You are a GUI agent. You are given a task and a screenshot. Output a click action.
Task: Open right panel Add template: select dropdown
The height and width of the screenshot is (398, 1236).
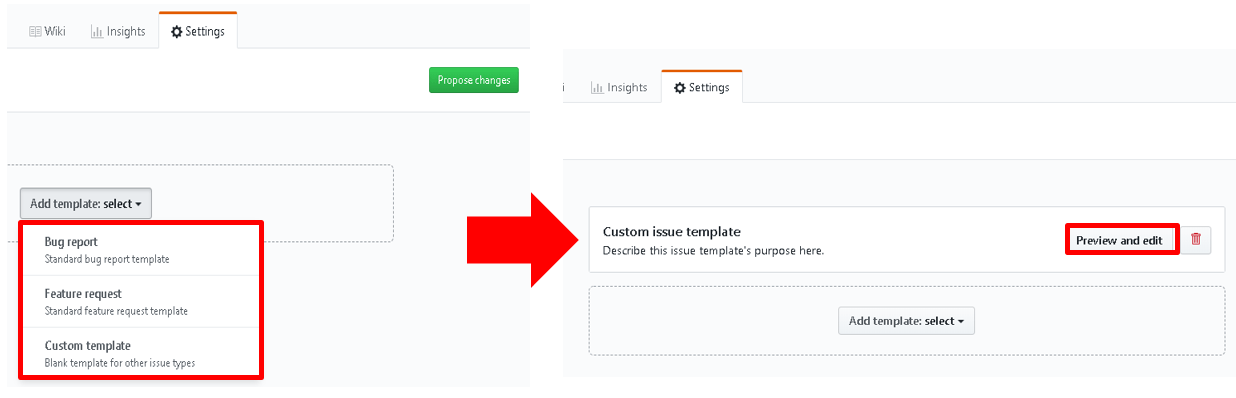(906, 321)
